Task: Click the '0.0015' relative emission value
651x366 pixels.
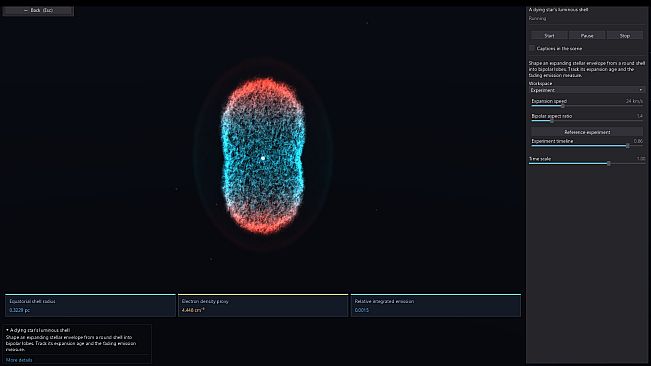Action: [x=362, y=310]
